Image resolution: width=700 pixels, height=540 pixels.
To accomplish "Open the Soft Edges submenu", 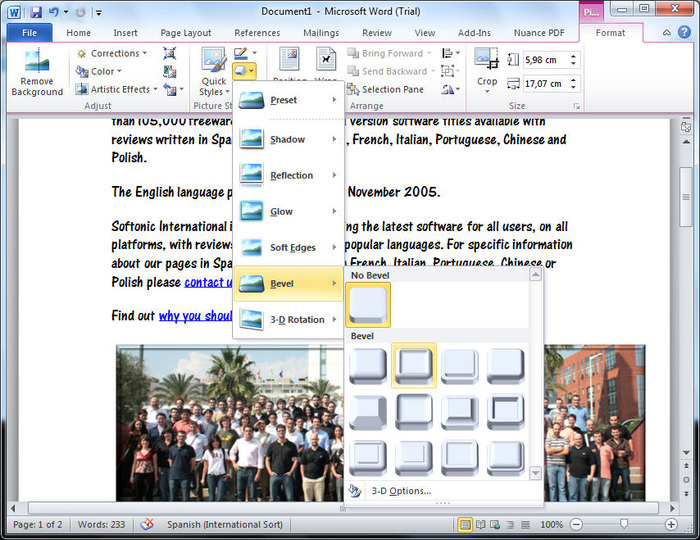I will [288, 247].
